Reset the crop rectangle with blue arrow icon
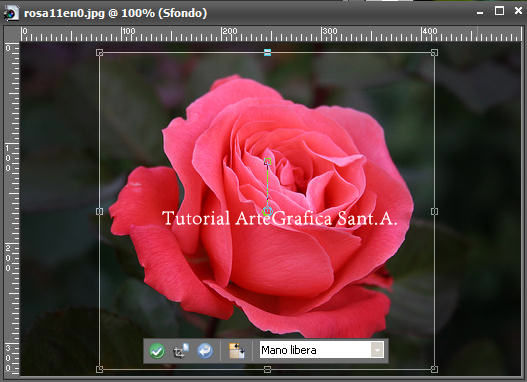 [x=205, y=351]
